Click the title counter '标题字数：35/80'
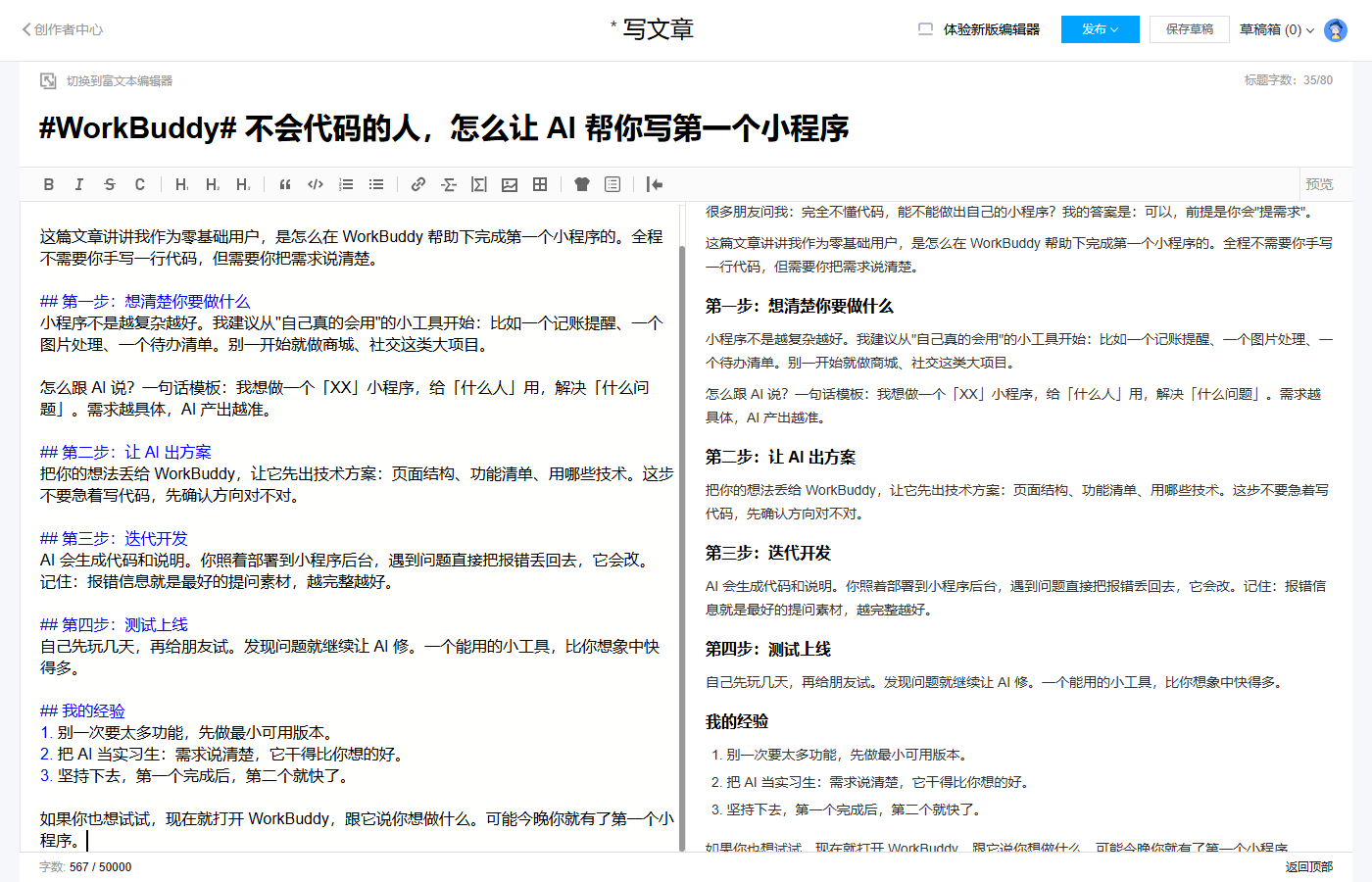1372x882 pixels. tap(1289, 80)
